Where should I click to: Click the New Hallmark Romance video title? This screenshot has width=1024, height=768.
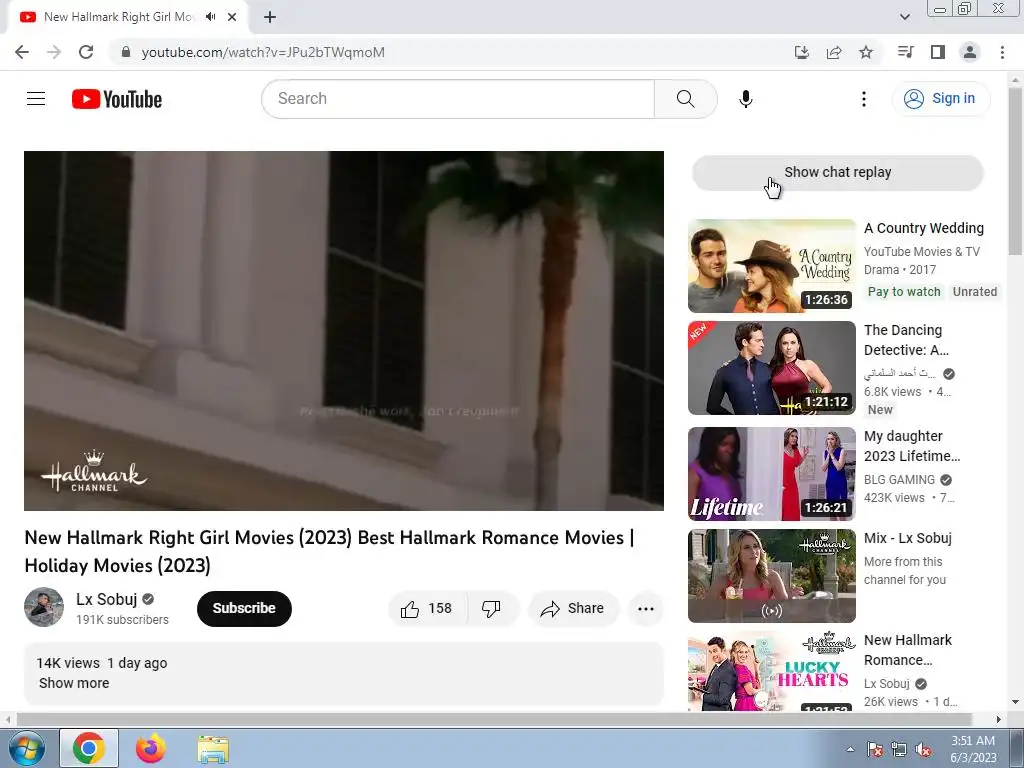click(x=908, y=650)
